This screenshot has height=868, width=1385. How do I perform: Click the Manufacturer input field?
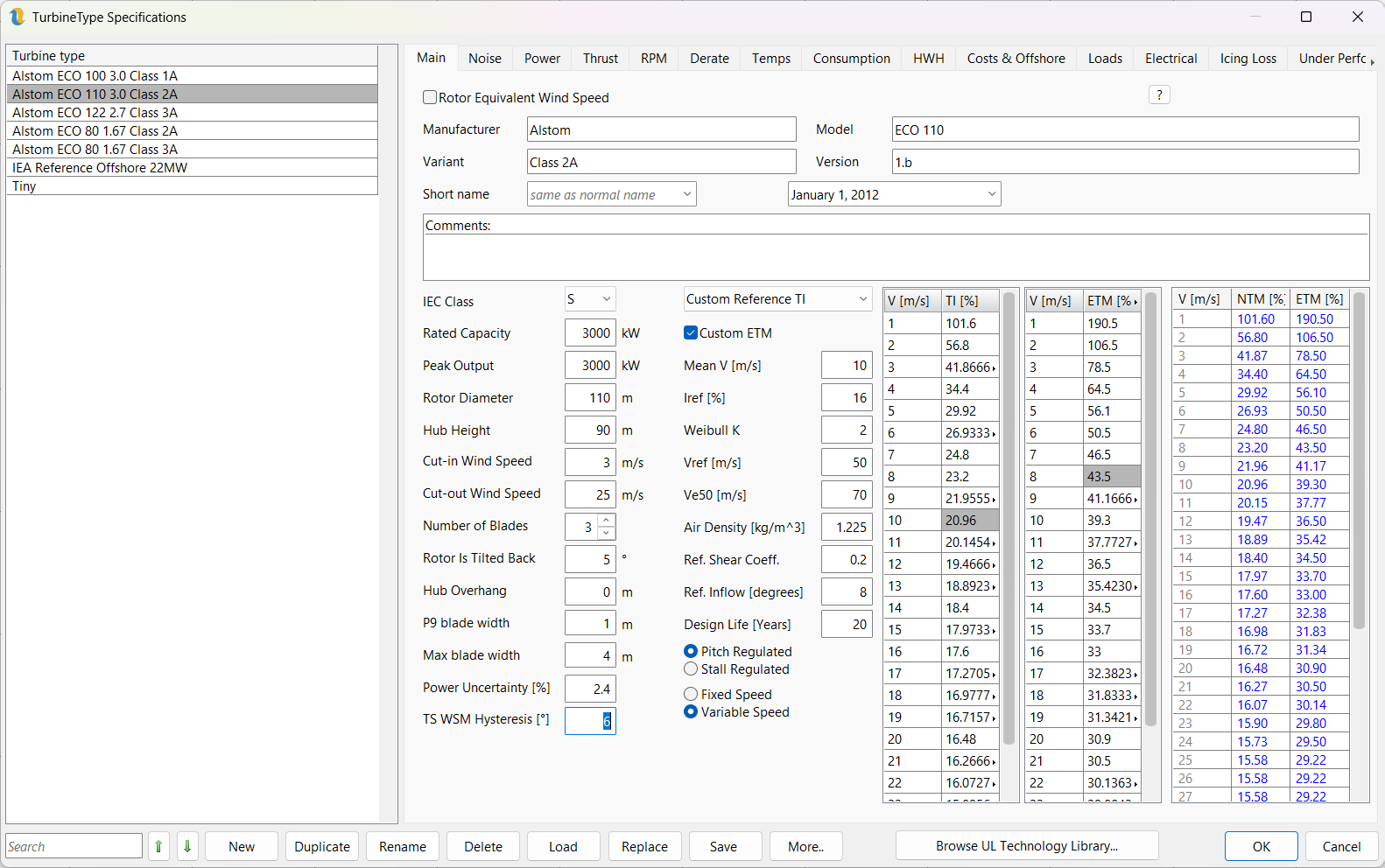tap(661, 129)
